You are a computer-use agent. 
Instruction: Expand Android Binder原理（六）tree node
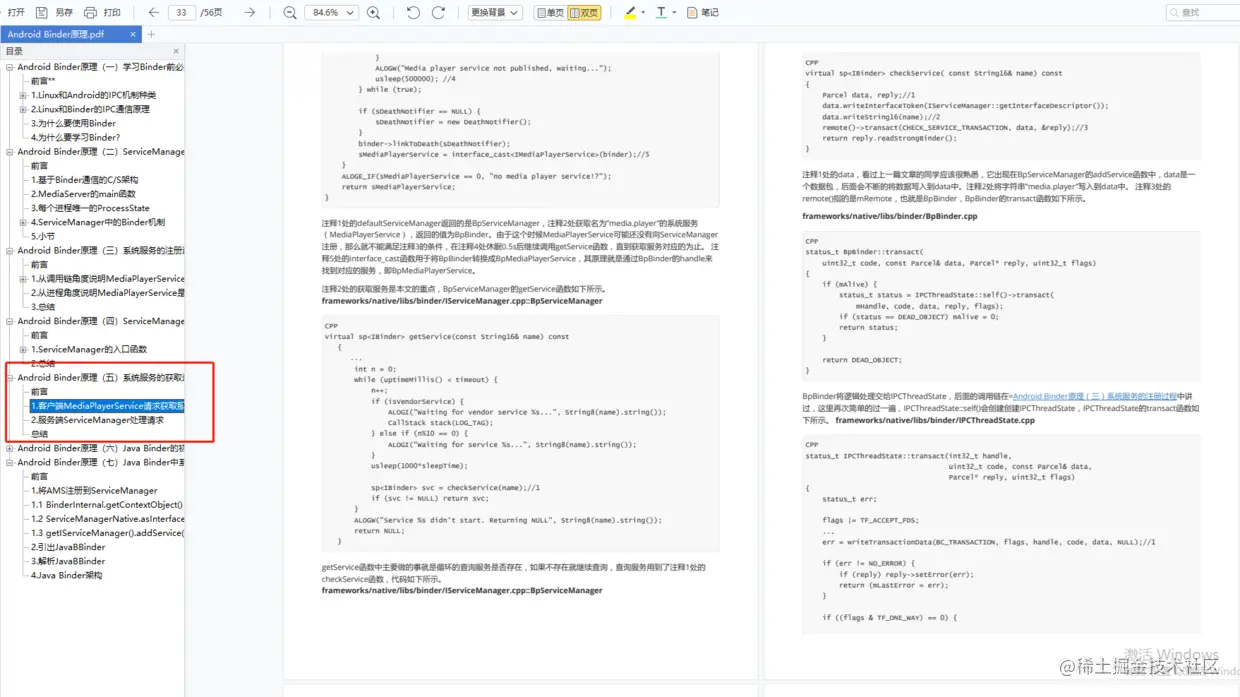10,448
